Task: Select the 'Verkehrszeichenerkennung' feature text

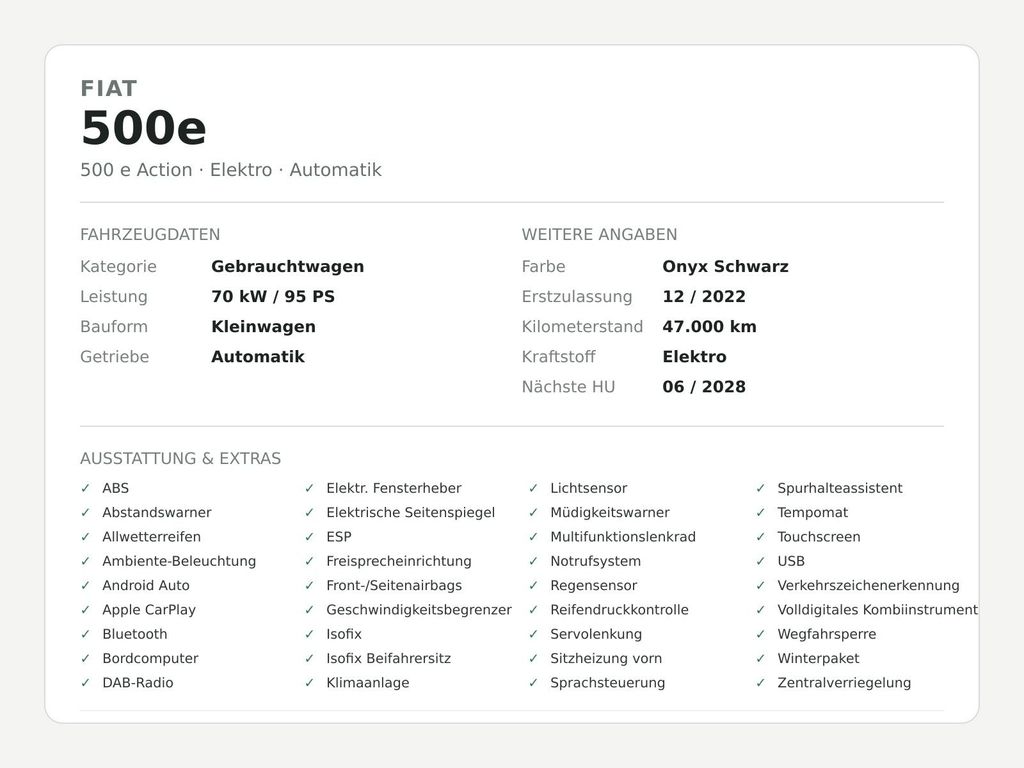Action: tap(869, 585)
